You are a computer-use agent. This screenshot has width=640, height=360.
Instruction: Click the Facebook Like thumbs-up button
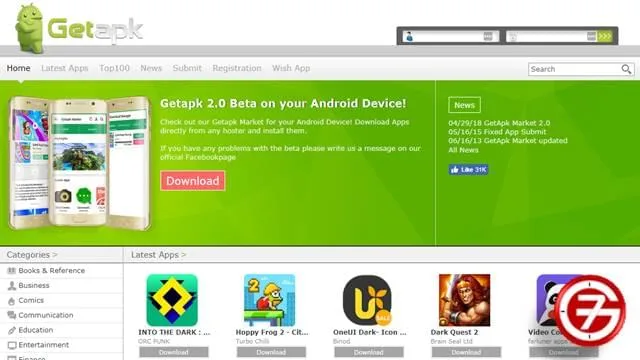click(x=468, y=169)
